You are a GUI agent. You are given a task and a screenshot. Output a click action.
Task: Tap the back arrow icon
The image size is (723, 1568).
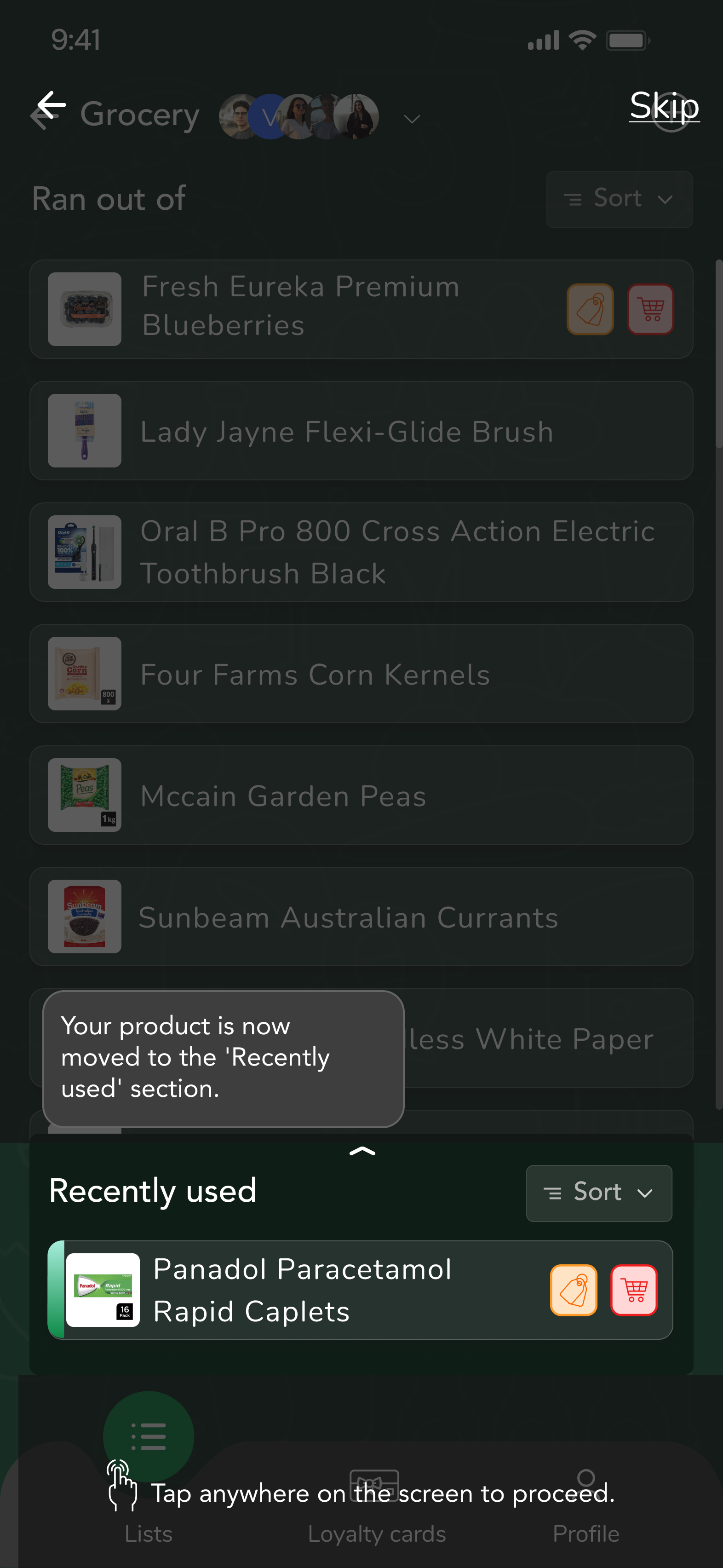tap(50, 108)
